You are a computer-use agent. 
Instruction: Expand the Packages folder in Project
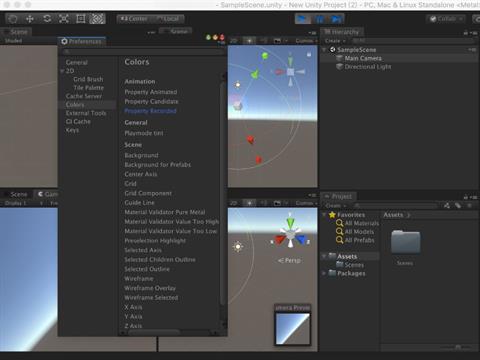pos(324,273)
